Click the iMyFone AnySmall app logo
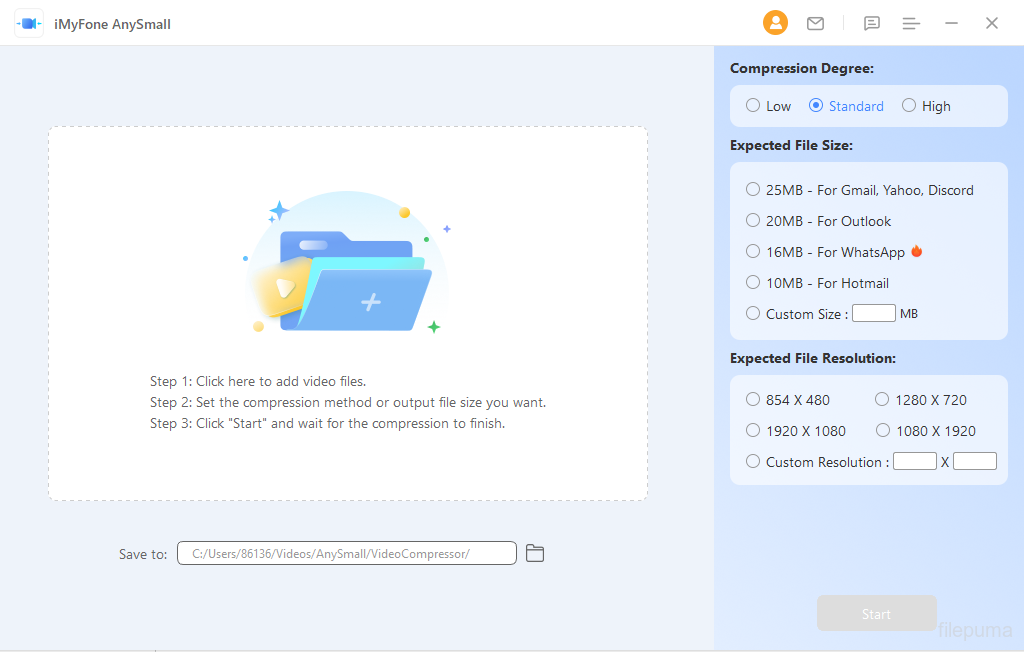The image size is (1024, 652). point(29,24)
